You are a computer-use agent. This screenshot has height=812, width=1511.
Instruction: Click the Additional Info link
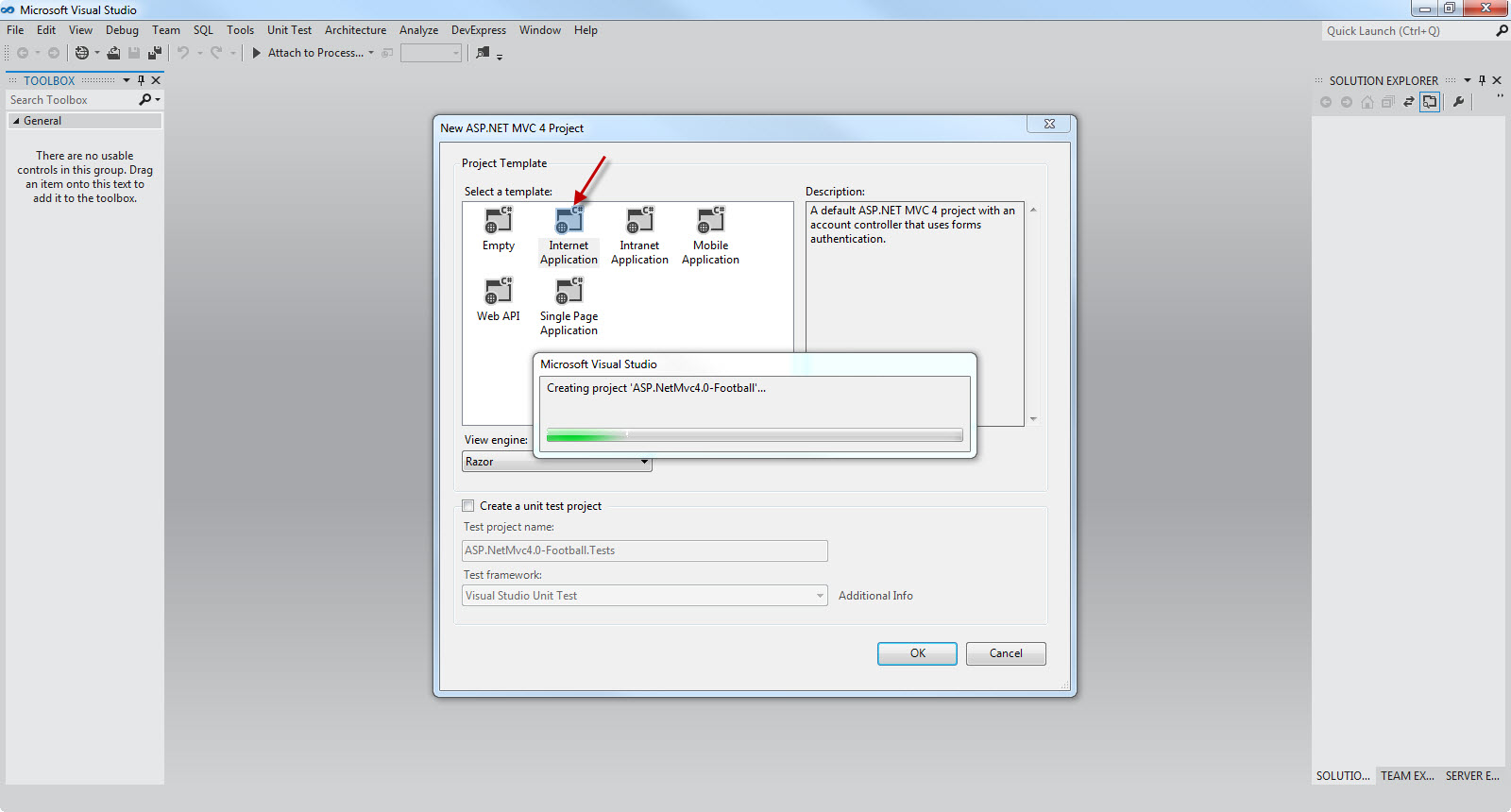[x=875, y=596]
